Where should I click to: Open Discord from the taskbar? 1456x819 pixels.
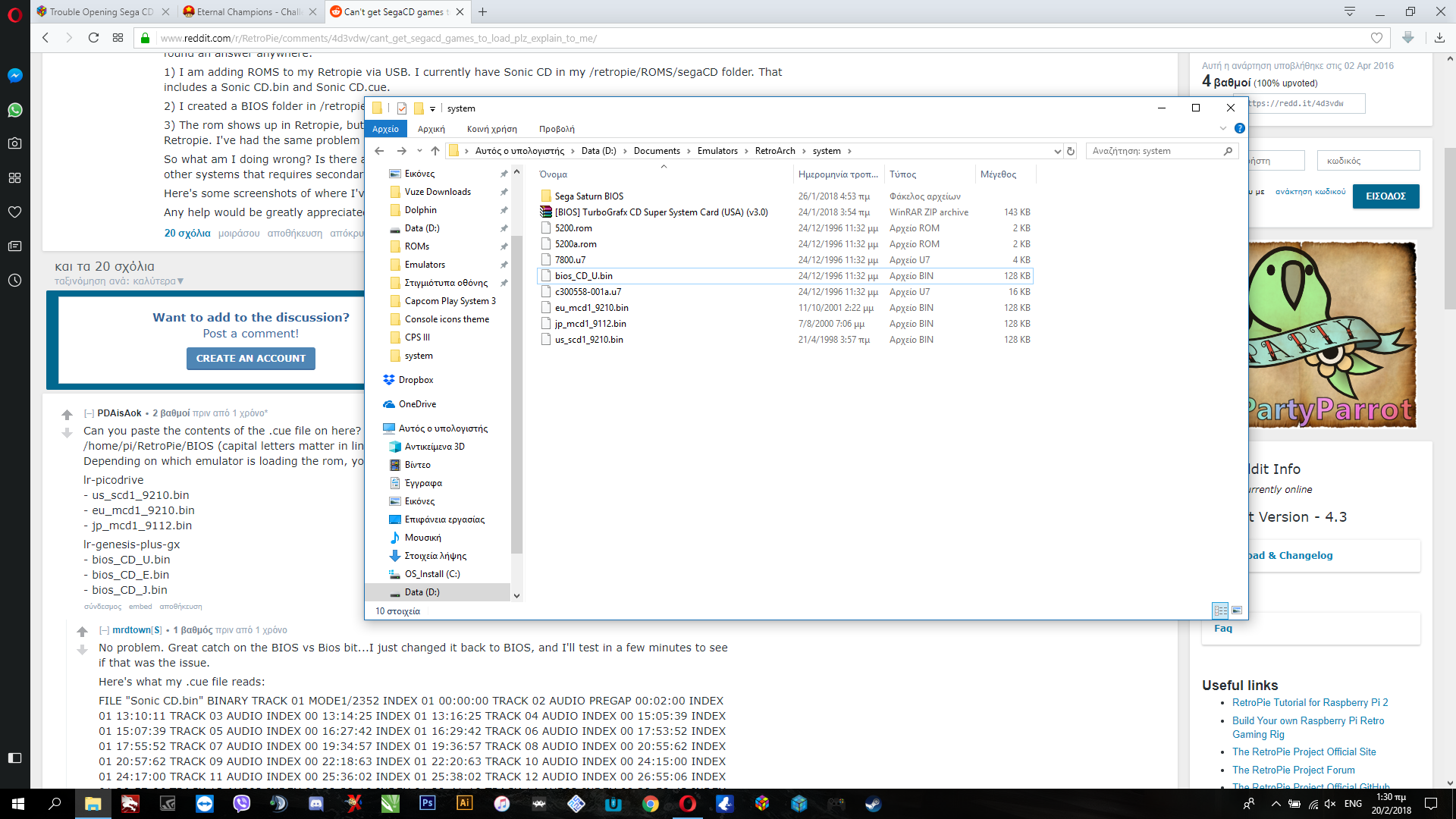point(316,804)
